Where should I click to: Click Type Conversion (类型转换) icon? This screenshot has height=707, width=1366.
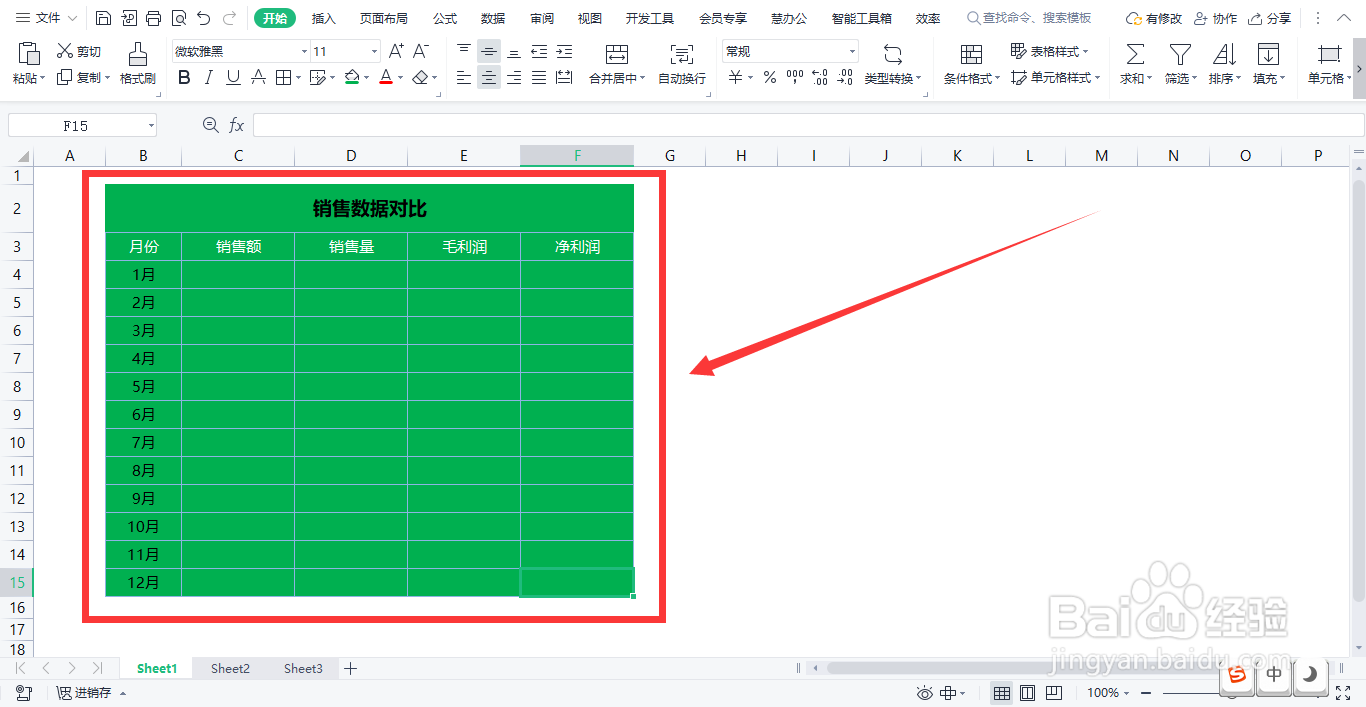point(893,54)
